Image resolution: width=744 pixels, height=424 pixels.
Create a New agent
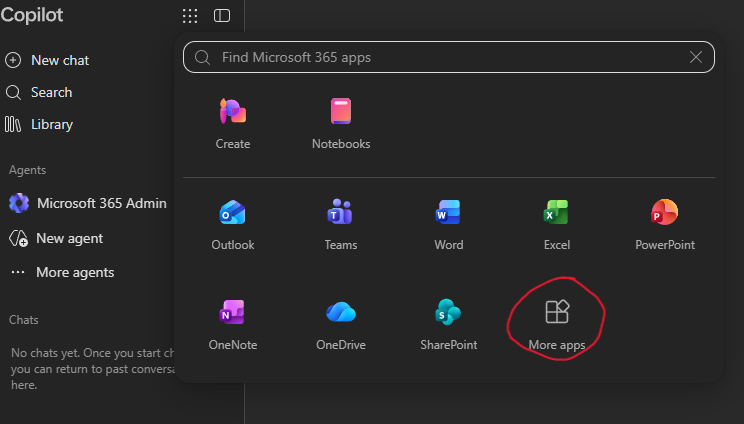56,238
